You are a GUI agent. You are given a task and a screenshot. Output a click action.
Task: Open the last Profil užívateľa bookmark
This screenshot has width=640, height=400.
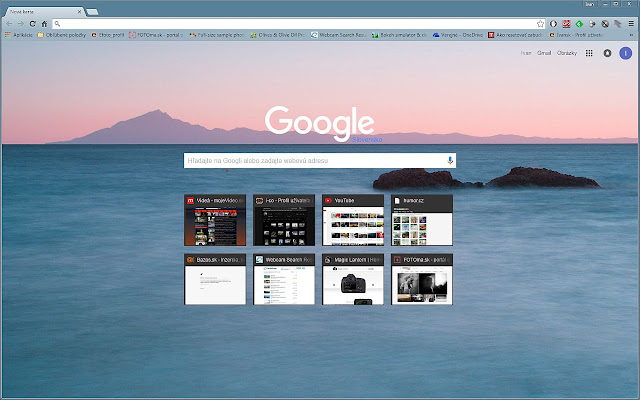point(576,35)
